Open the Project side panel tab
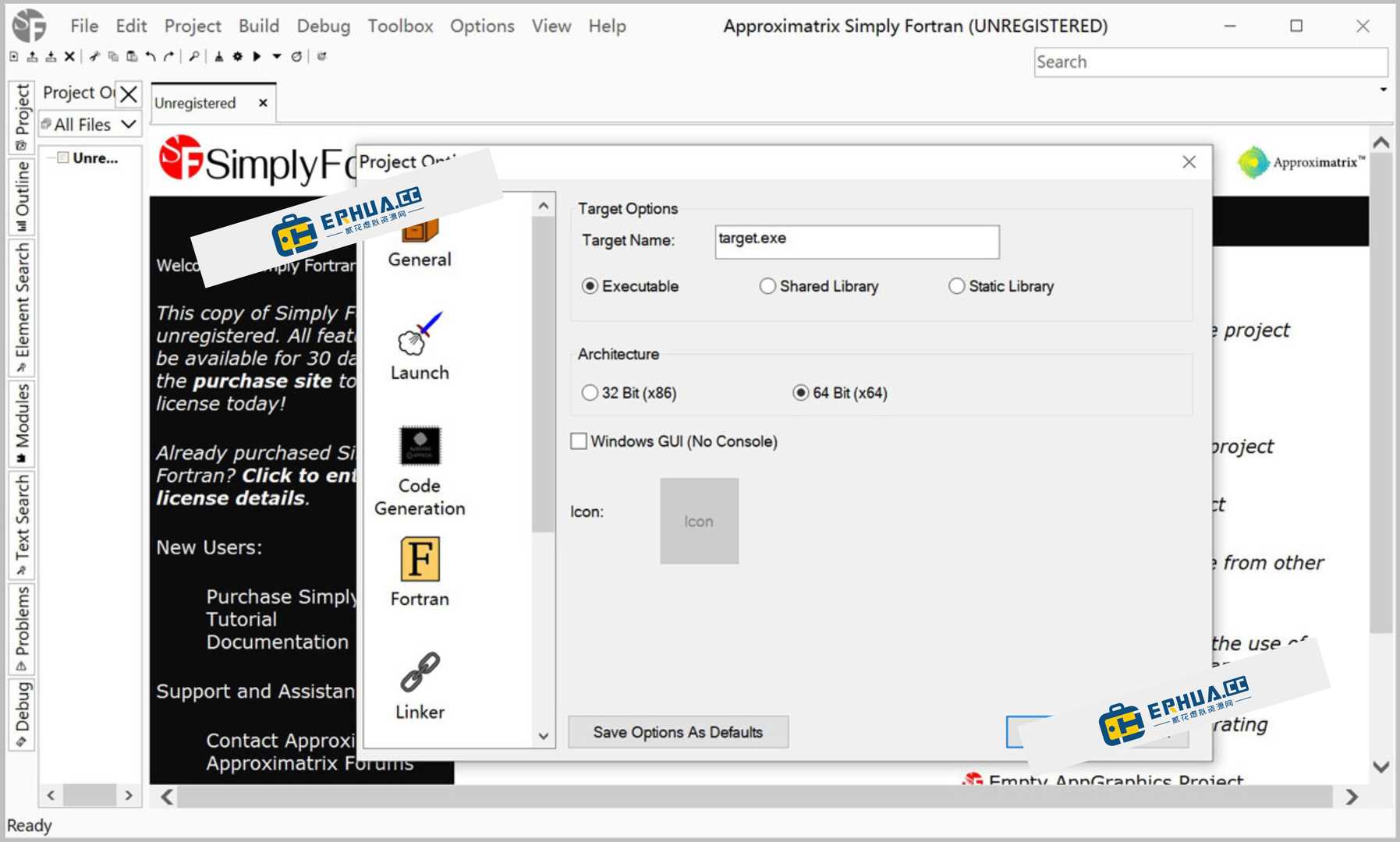This screenshot has height=842, width=1400. click(21, 117)
